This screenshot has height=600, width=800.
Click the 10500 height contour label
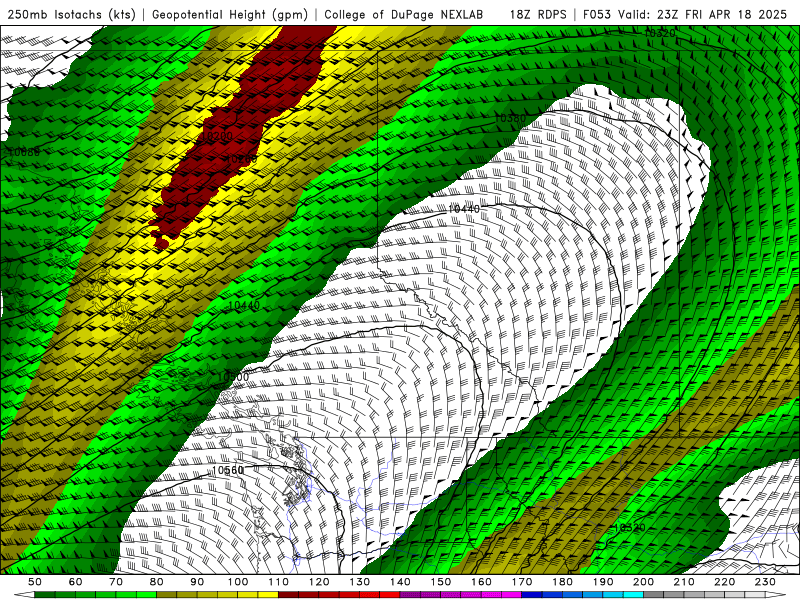click(233, 377)
